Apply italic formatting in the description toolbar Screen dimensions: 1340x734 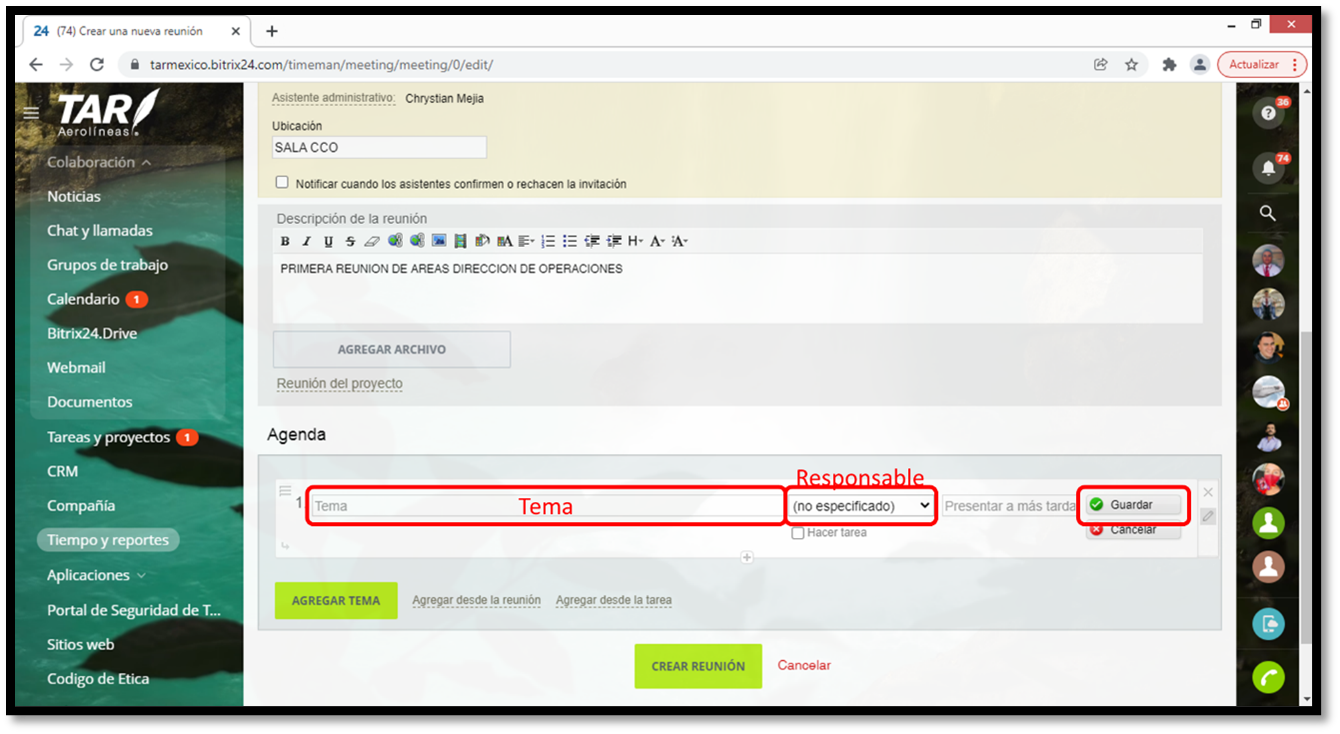pos(306,240)
